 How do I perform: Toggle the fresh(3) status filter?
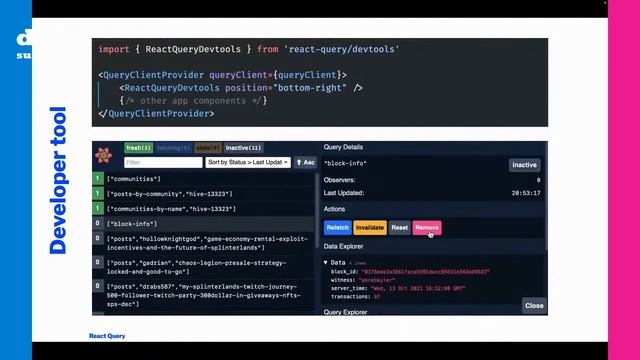tap(138, 148)
